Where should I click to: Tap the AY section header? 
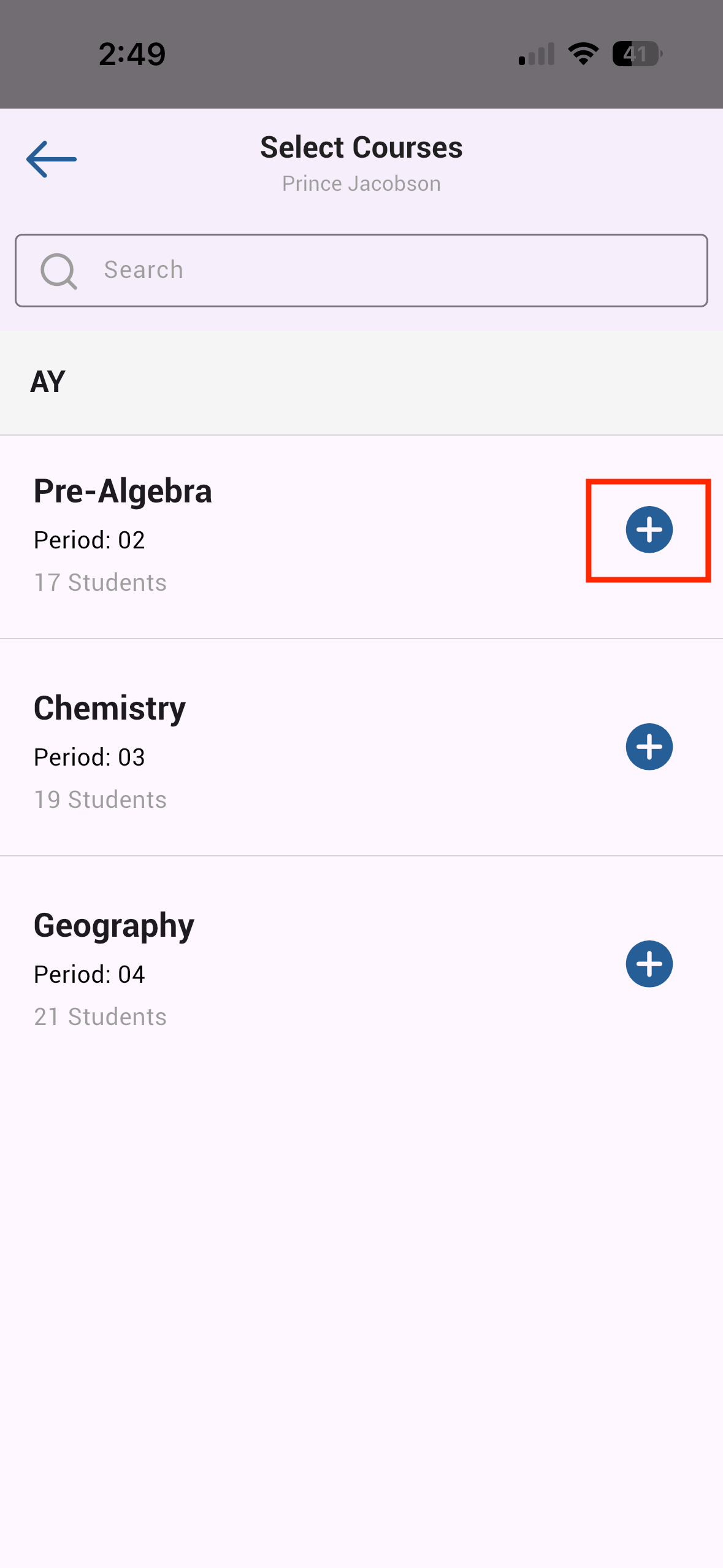click(x=48, y=382)
